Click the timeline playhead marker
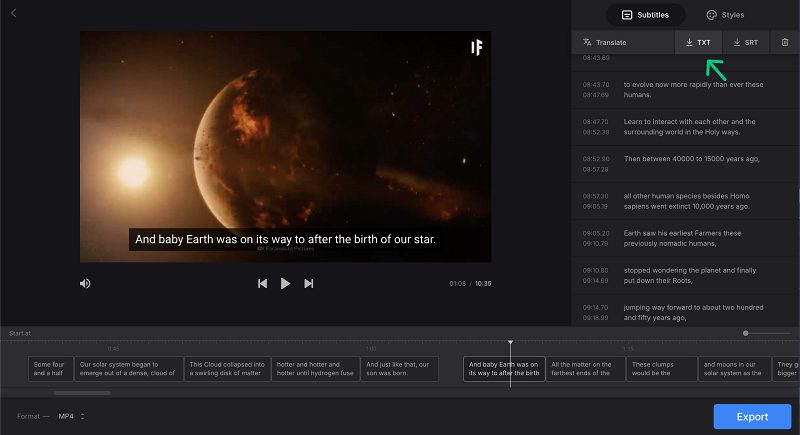Screen dimensions: 800x435 (510, 343)
